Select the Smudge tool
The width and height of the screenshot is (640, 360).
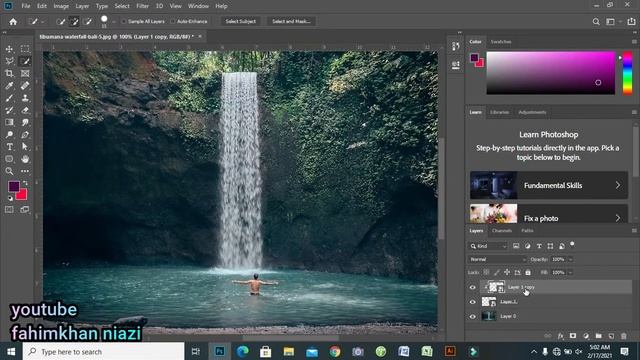tap(25, 122)
